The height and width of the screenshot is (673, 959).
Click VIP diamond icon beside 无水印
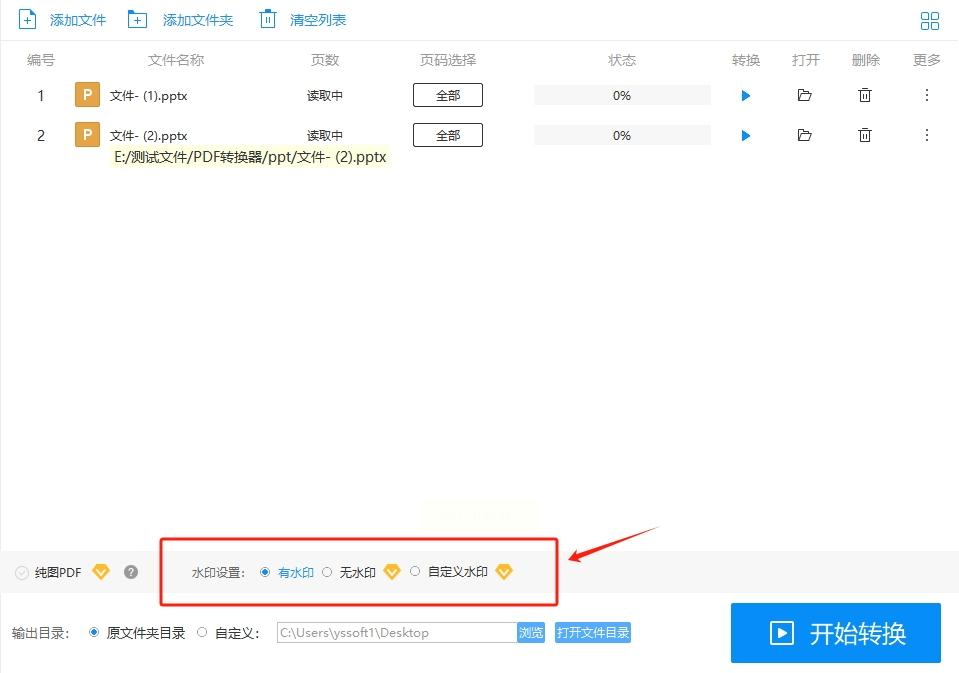tap(391, 572)
